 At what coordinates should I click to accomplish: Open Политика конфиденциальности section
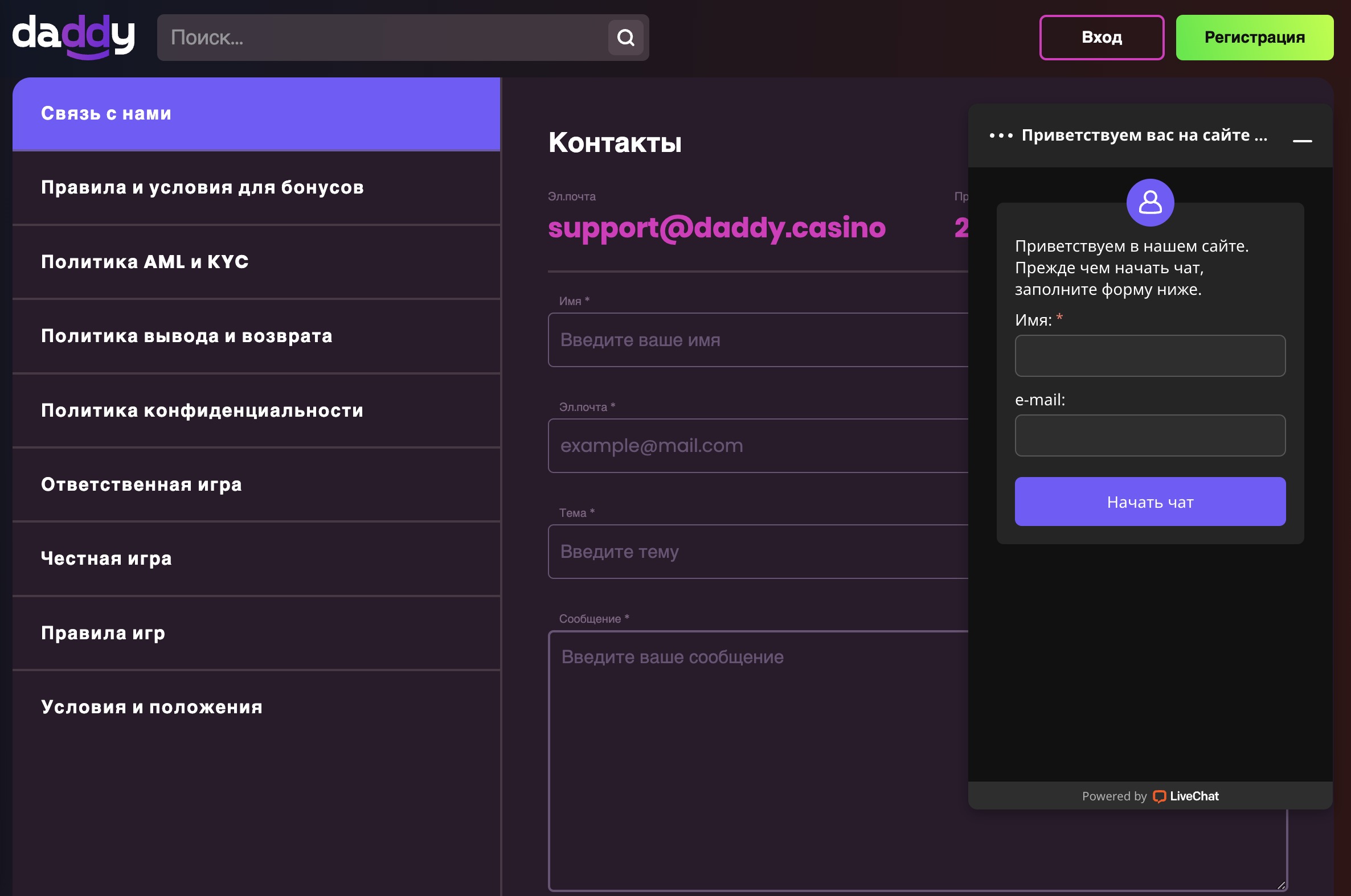tap(256, 410)
